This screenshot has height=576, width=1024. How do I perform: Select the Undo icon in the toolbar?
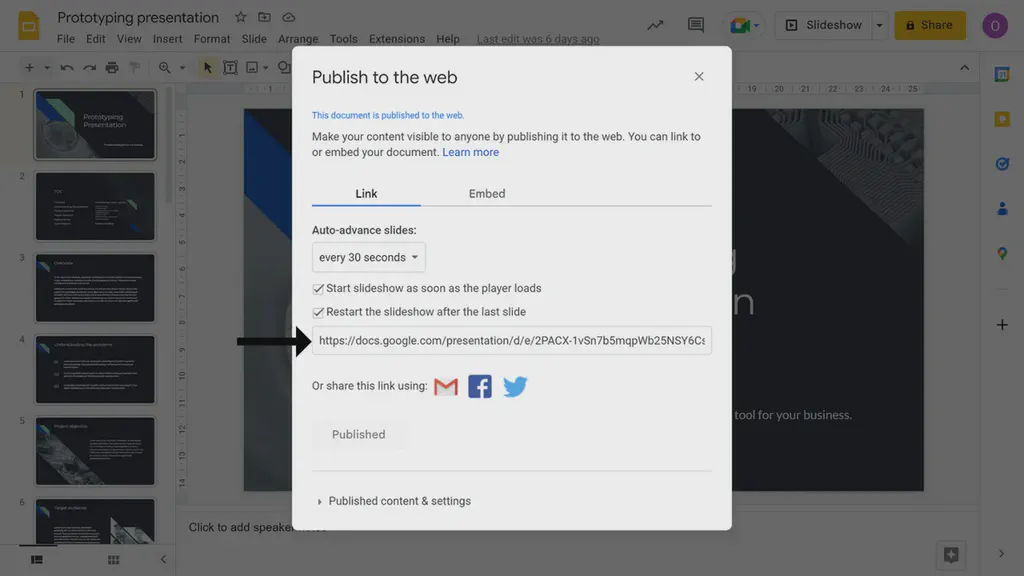(x=65, y=67)
